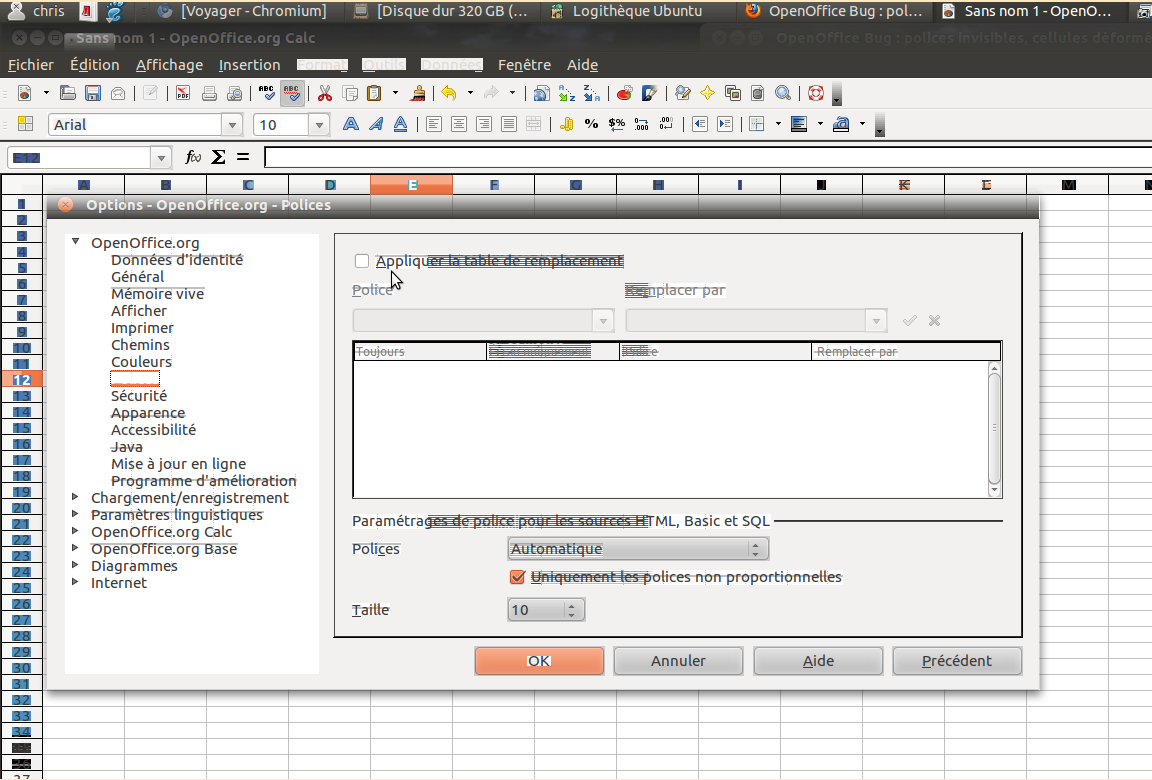Create a new document with the New icon

pyautogui.click(x=25, y=93)
